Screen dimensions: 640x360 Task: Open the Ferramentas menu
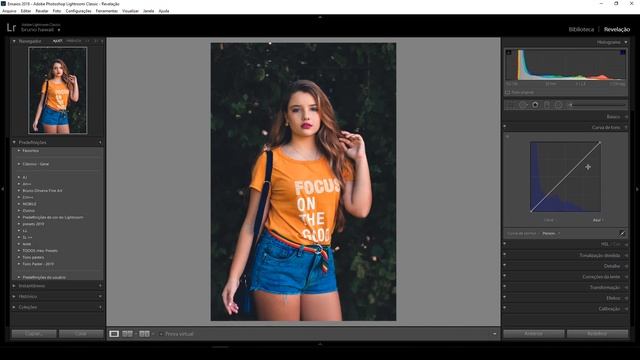pos(107,11)
